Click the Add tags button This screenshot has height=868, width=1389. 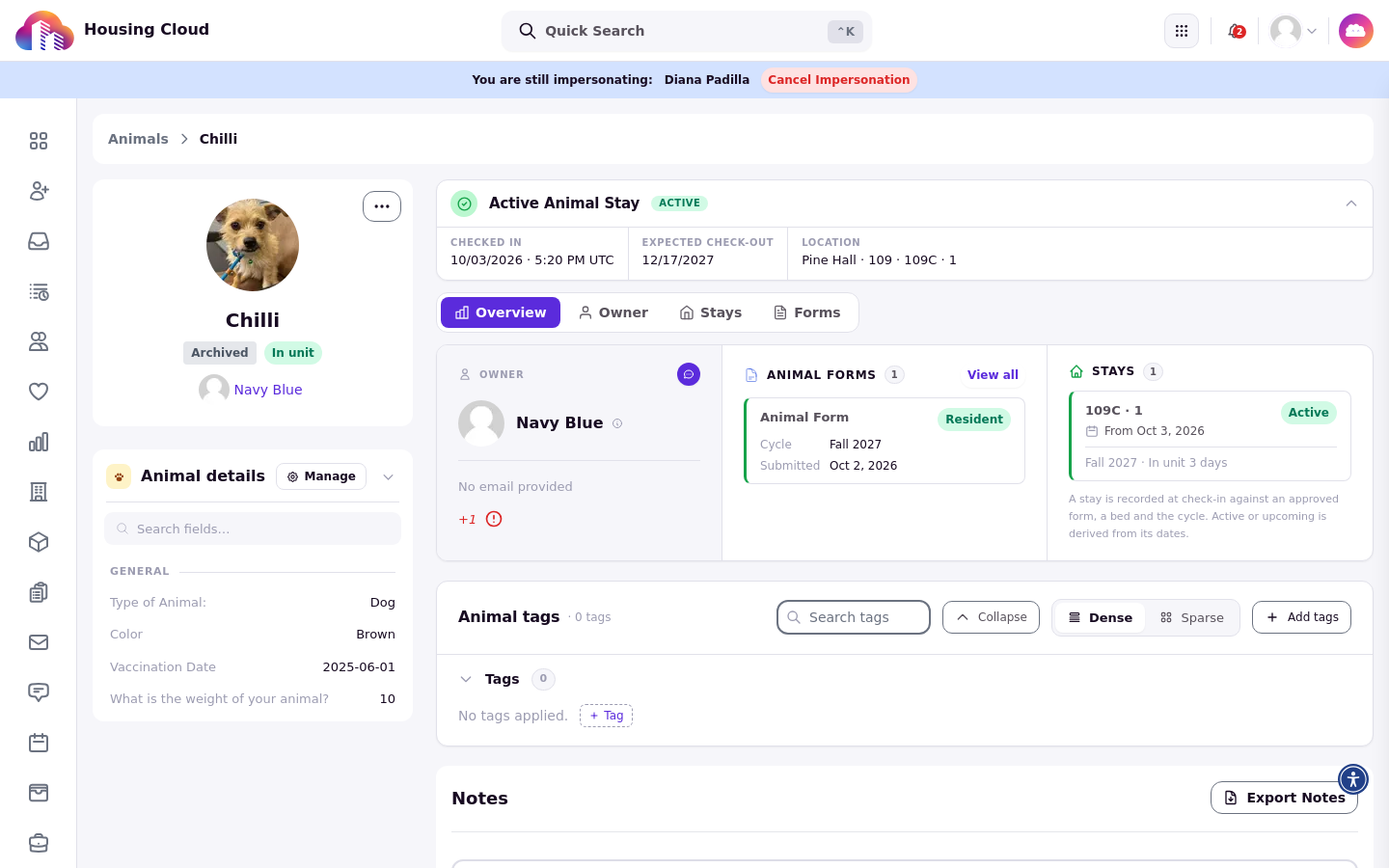pyautogui.click(x=1301, y=617)
